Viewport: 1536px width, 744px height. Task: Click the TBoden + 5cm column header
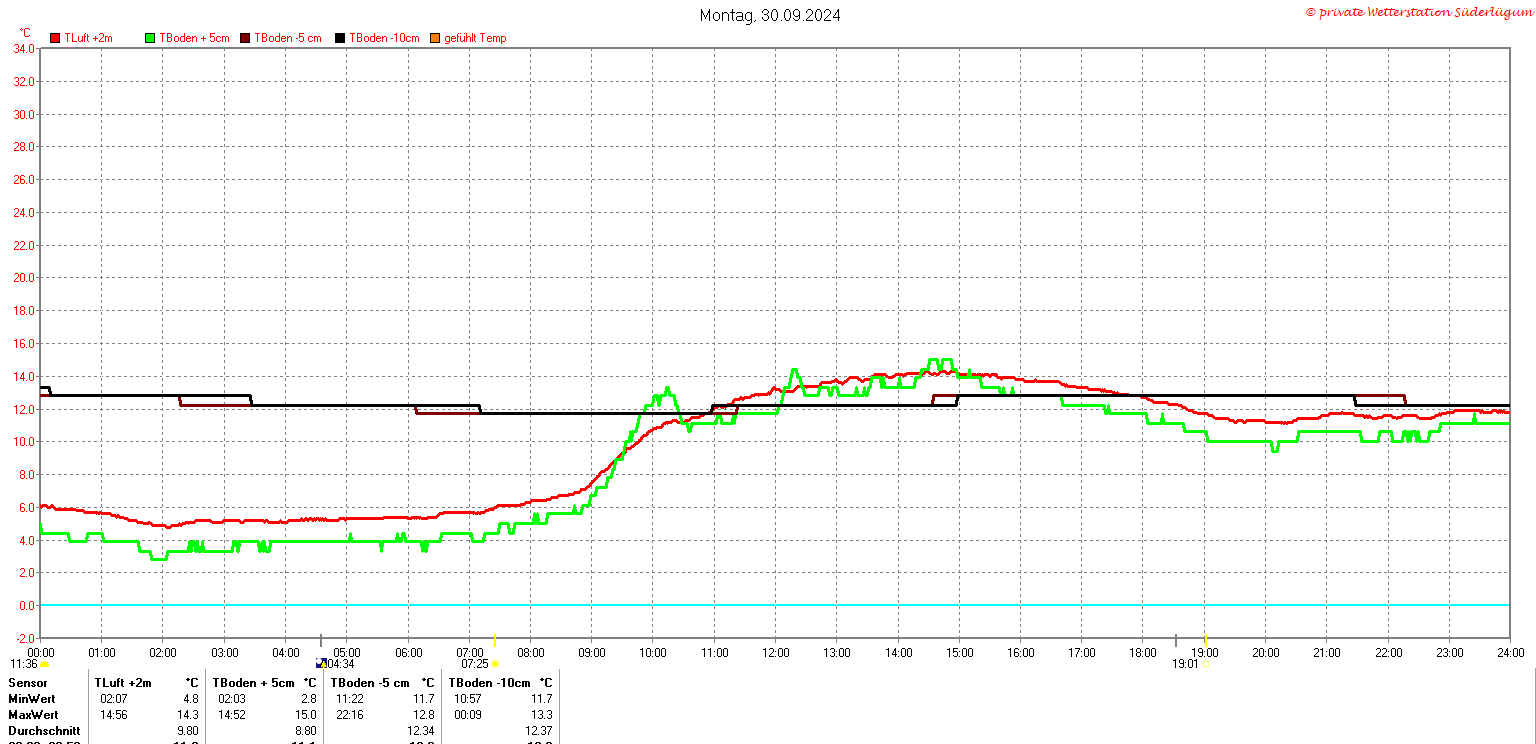[253, 683]
